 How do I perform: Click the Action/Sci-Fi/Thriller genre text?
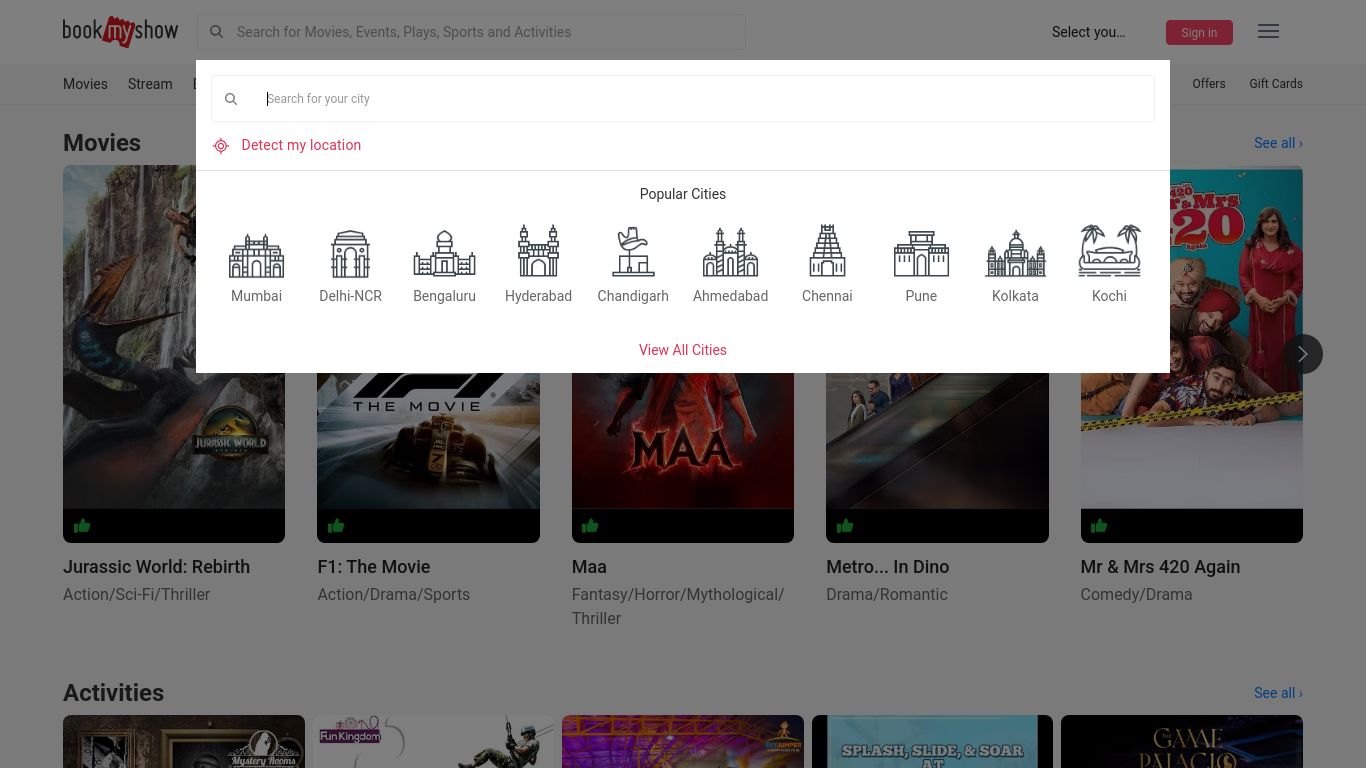[136, 594]
